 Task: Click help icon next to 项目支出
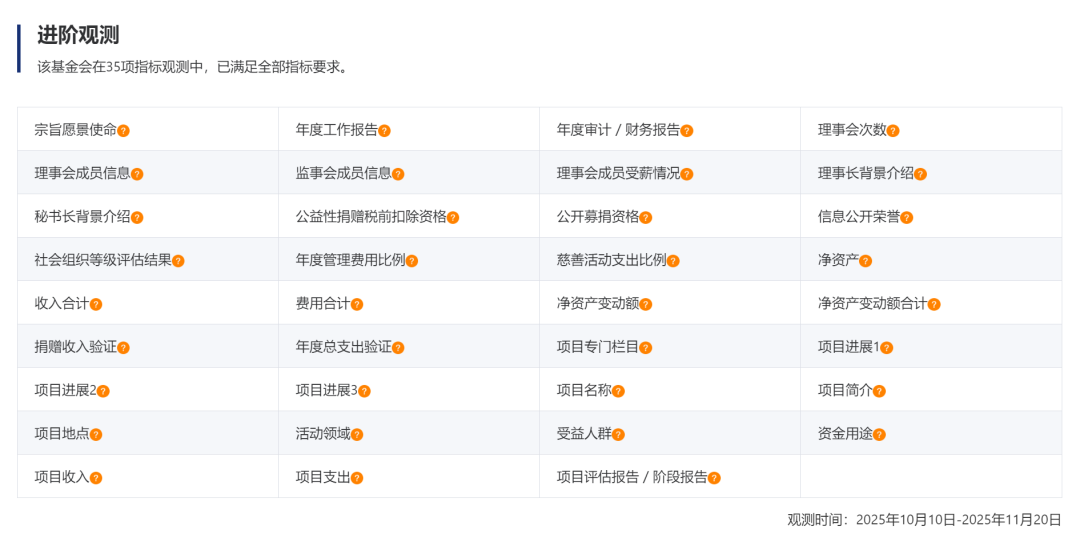pyautogui.click(x=357, y=478)
